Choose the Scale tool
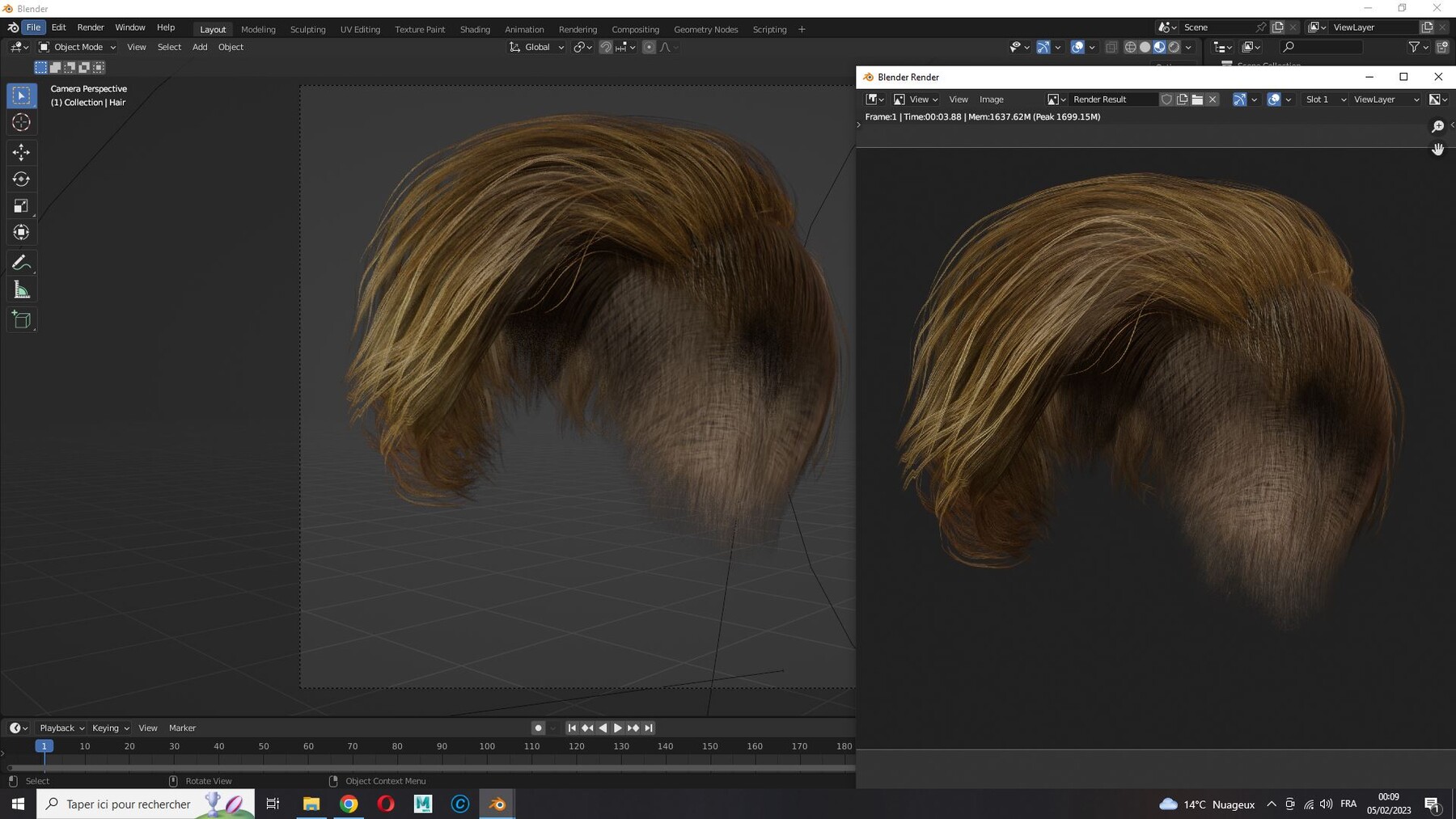The width and height of the screenshot is (1456, 819). (x=22, y=206)
